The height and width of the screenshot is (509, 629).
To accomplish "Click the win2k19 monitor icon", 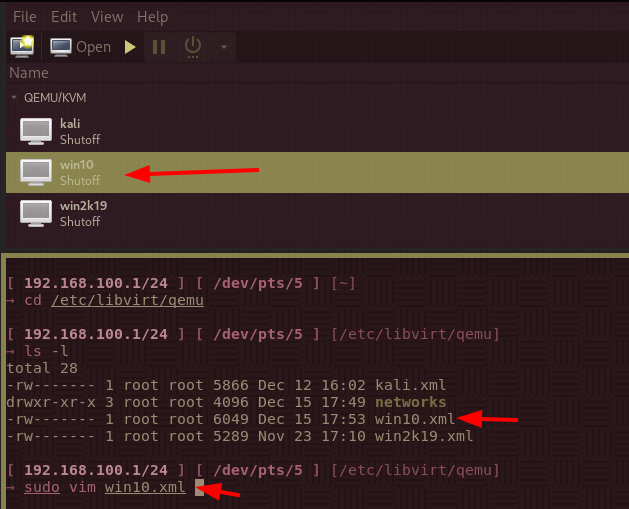I will pos(36,213).
